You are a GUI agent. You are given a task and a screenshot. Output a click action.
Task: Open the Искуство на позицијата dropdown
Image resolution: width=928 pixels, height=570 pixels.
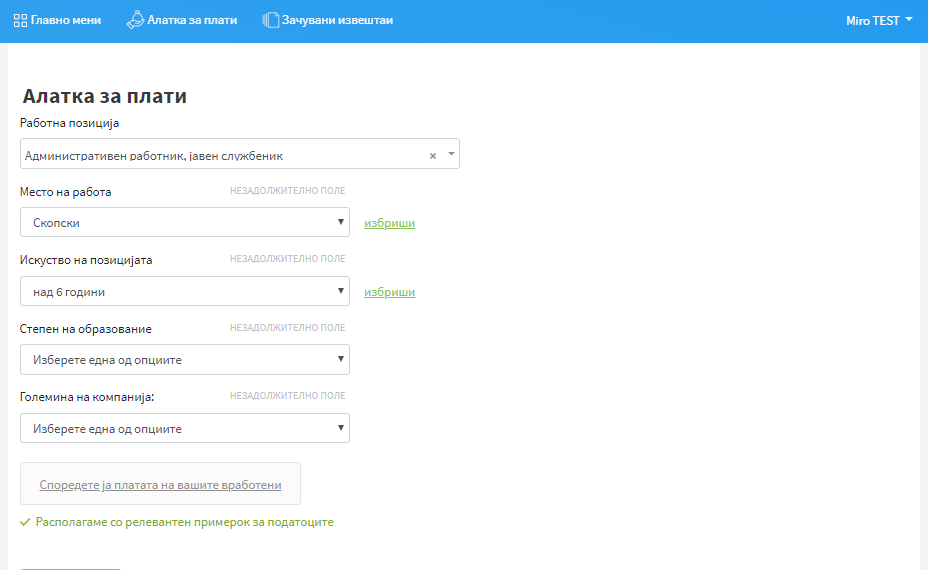click(185, 291)
